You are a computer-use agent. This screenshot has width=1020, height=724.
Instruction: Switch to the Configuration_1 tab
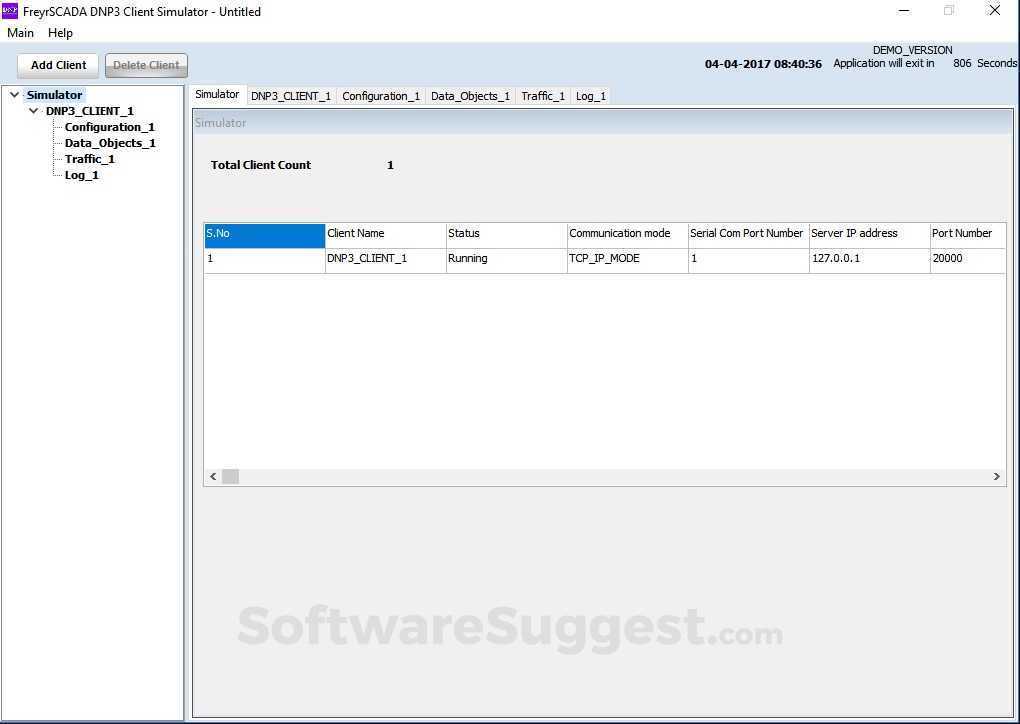[380, 95]
